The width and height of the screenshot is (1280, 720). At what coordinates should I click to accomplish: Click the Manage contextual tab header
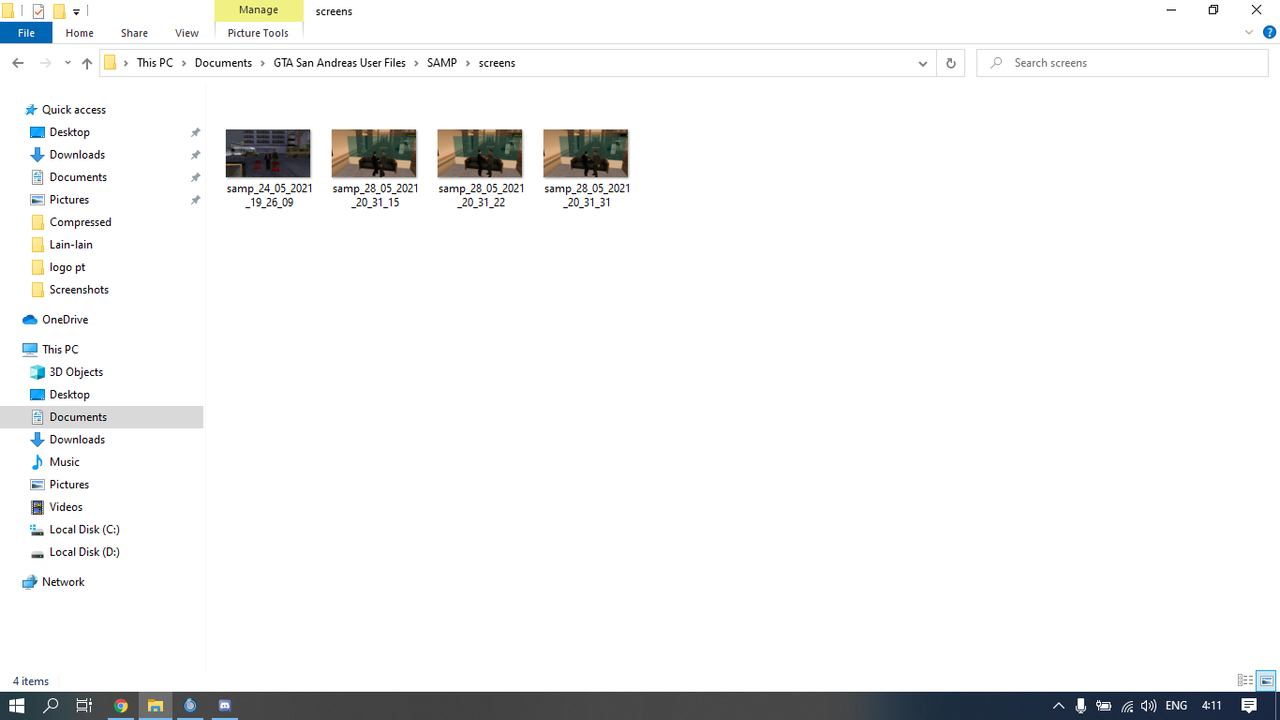[258, 10]
